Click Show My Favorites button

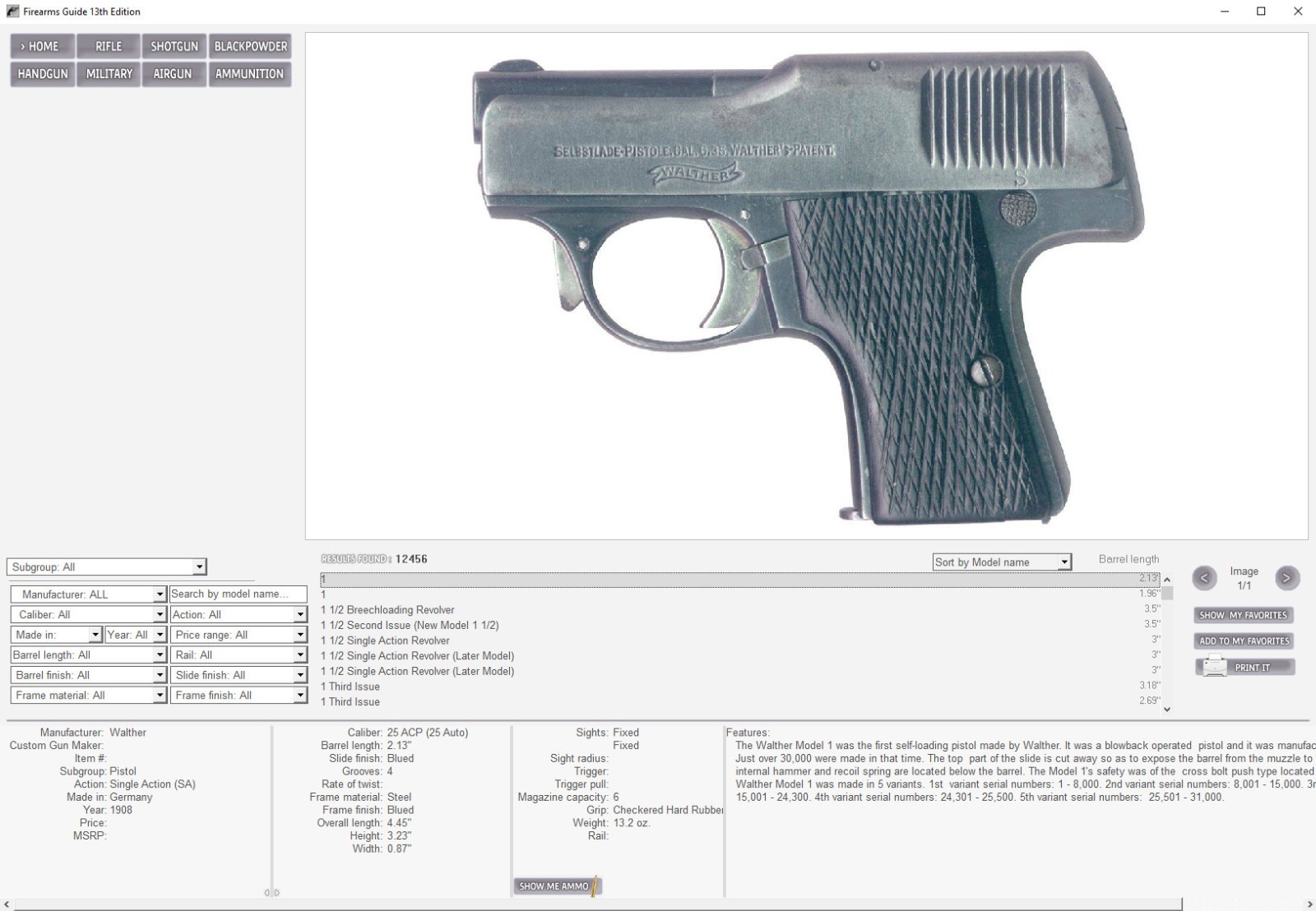pos(1243,615)
